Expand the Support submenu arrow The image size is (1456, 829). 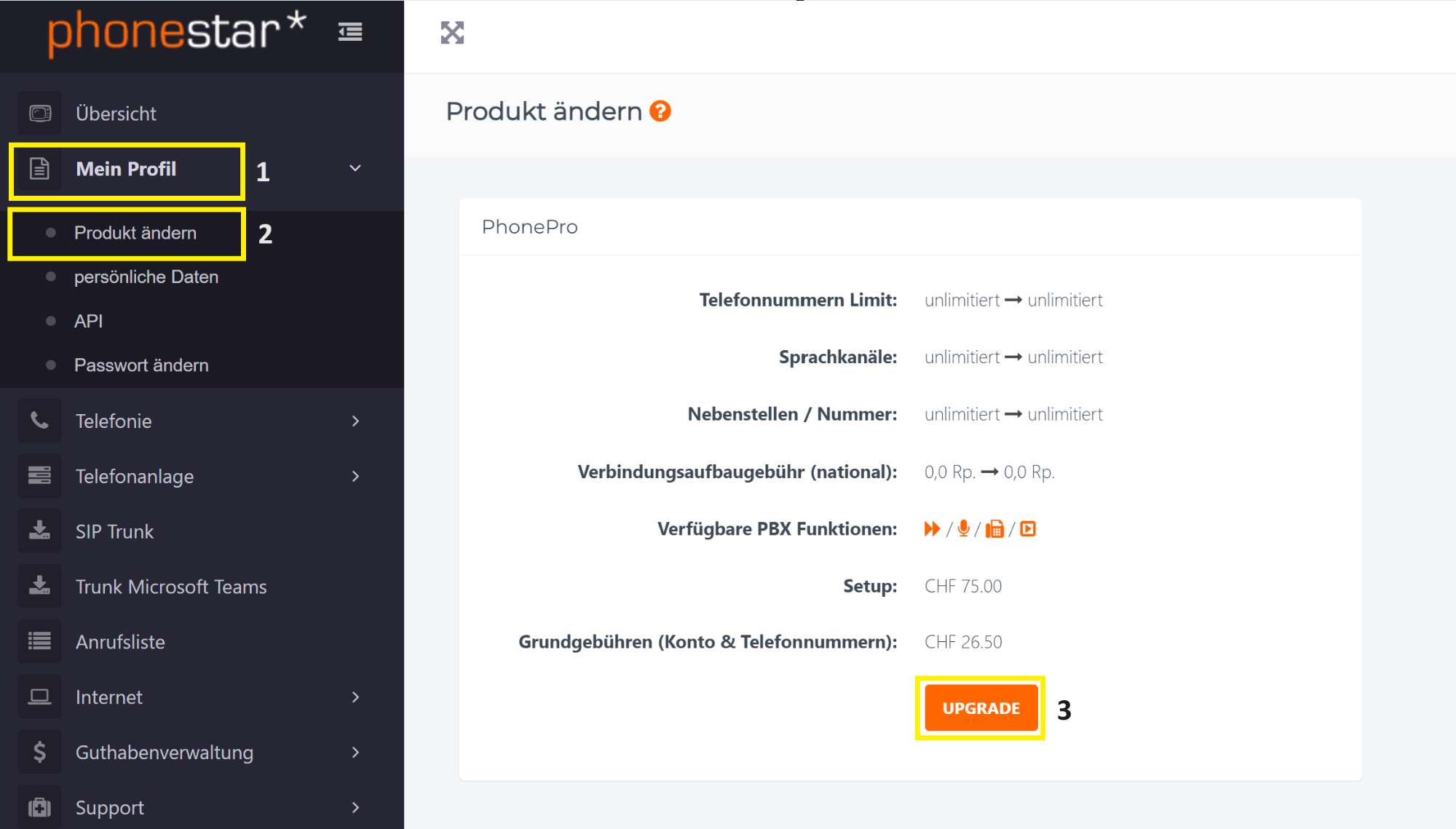(355, 807)
